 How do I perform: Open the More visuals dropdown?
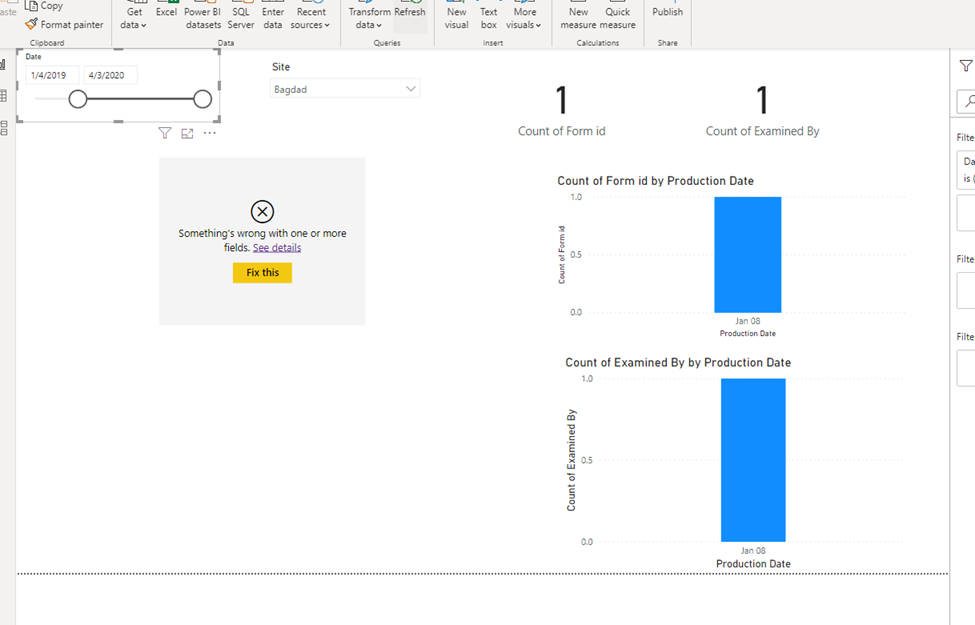pos(524,17)
